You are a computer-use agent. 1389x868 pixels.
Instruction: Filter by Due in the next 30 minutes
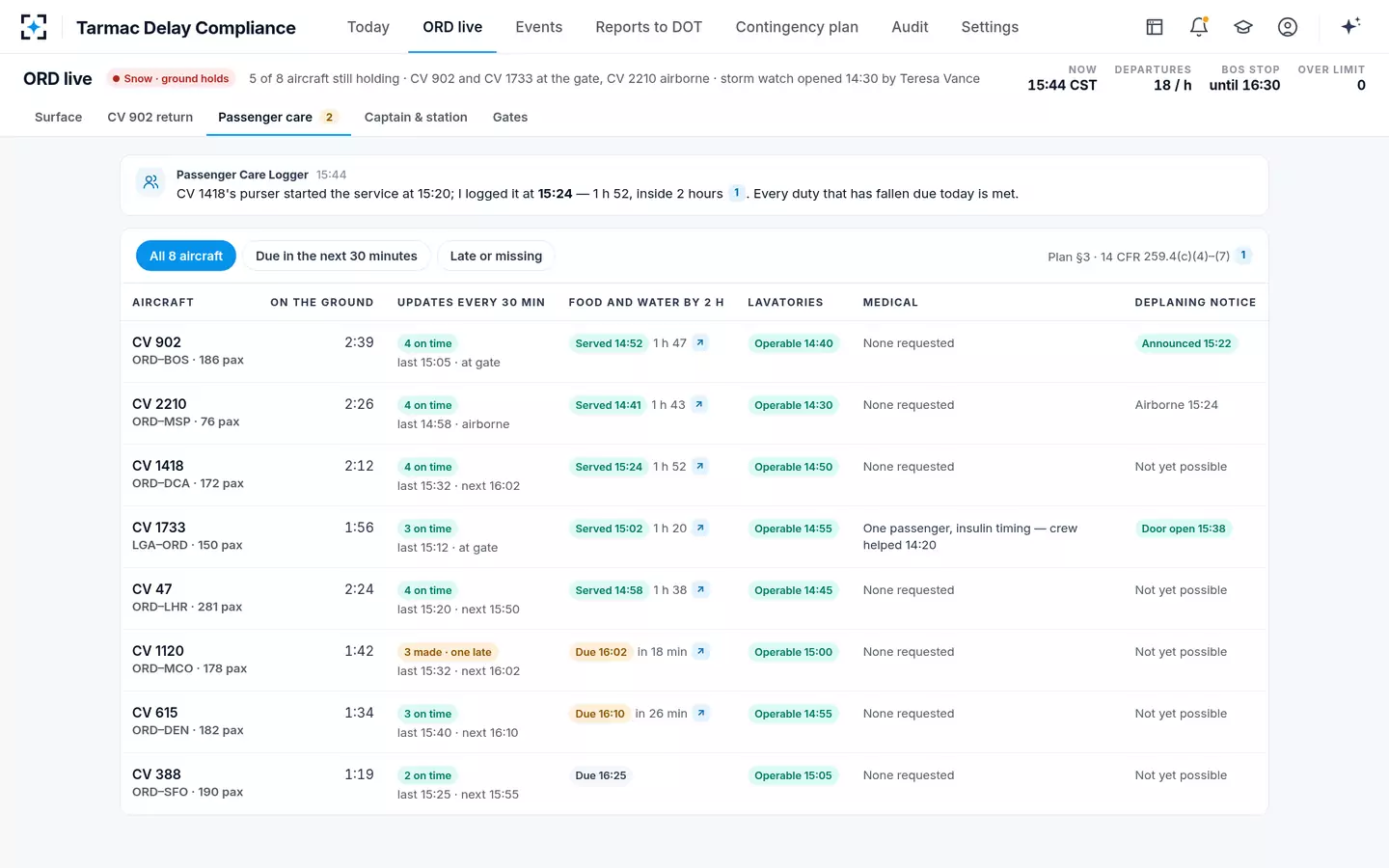tap(337, 256)
